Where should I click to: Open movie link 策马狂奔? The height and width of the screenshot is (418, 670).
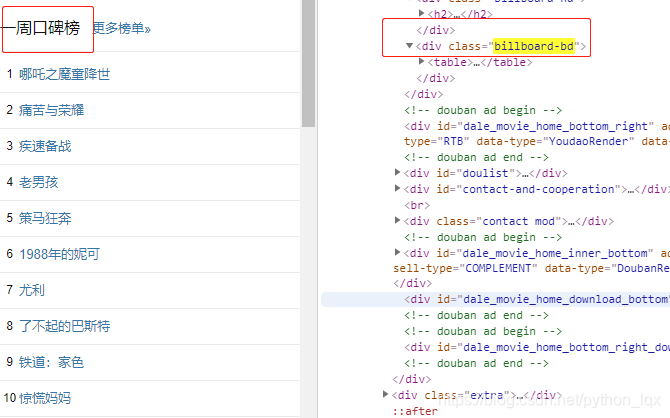point(45,218)
